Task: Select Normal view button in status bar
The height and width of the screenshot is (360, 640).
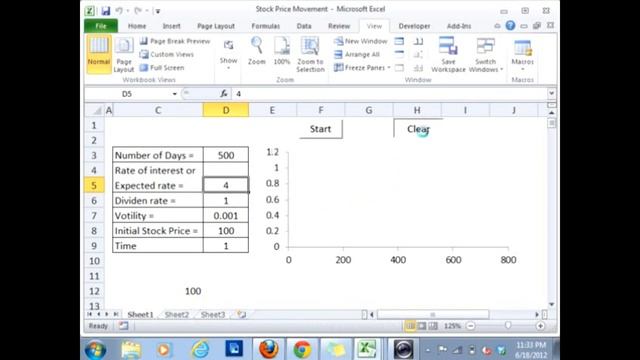Action: click(x=410, y=326)
